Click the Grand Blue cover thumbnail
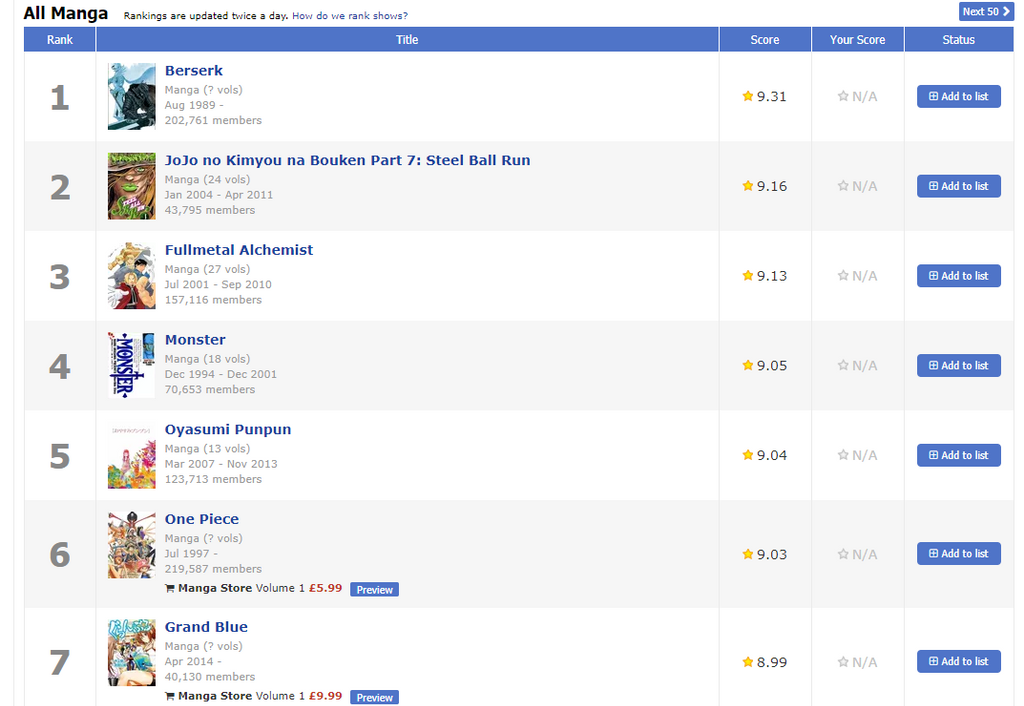Screen dimensions: 1024x706 click(x=132, y=652)
